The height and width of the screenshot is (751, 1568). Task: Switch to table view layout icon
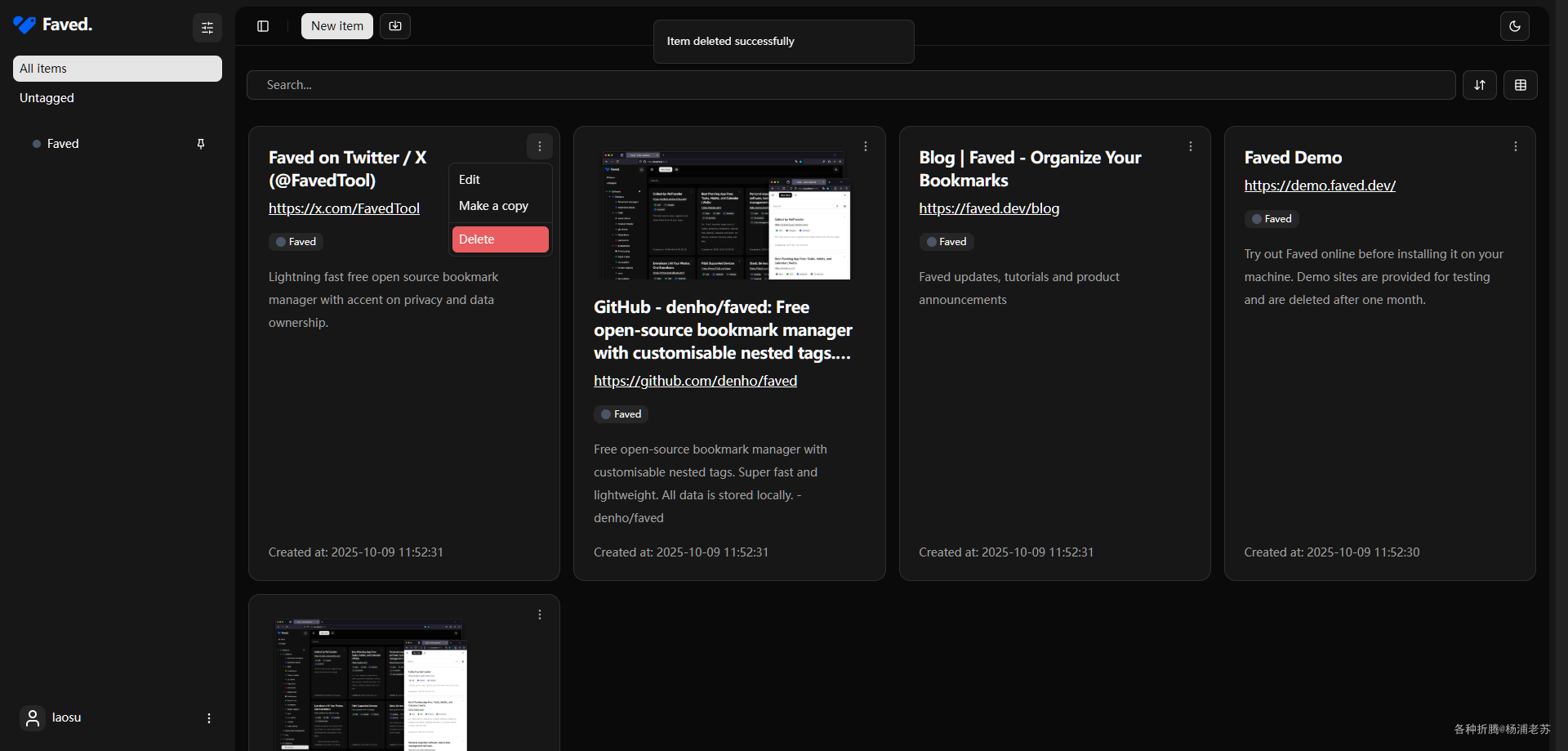pyautogui.click(x=1521, y=85)
